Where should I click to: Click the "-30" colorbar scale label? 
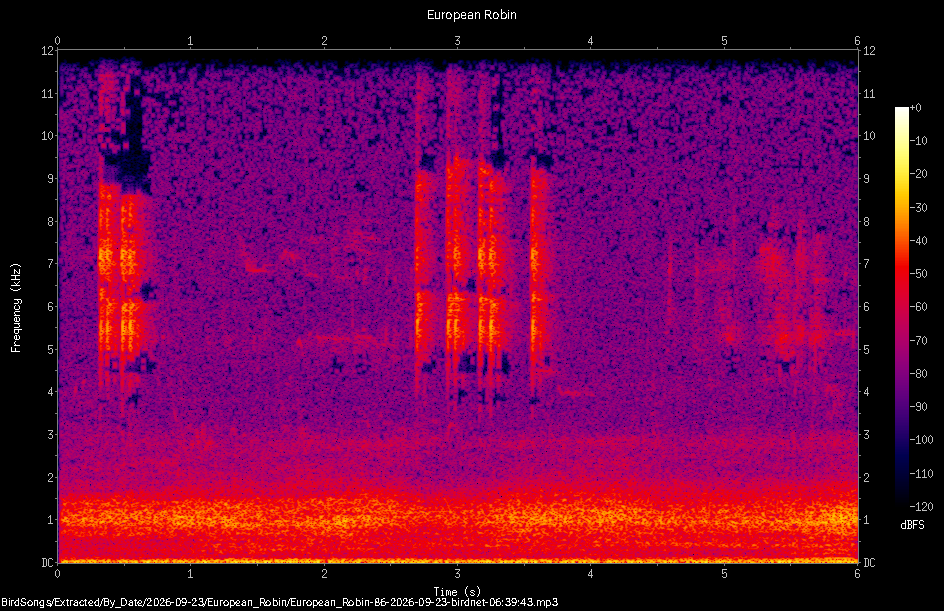pyautogui.click(x=918, y=208)
